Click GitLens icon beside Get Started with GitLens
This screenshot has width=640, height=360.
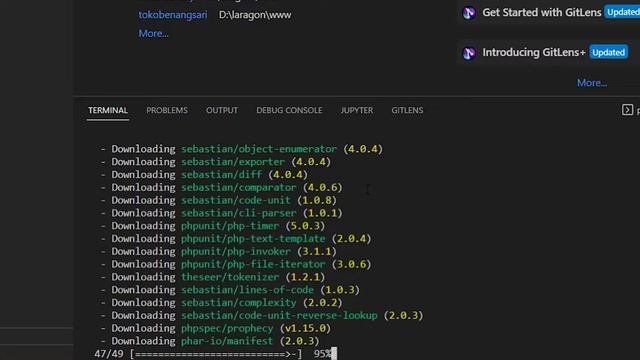(x=469, y=13)
